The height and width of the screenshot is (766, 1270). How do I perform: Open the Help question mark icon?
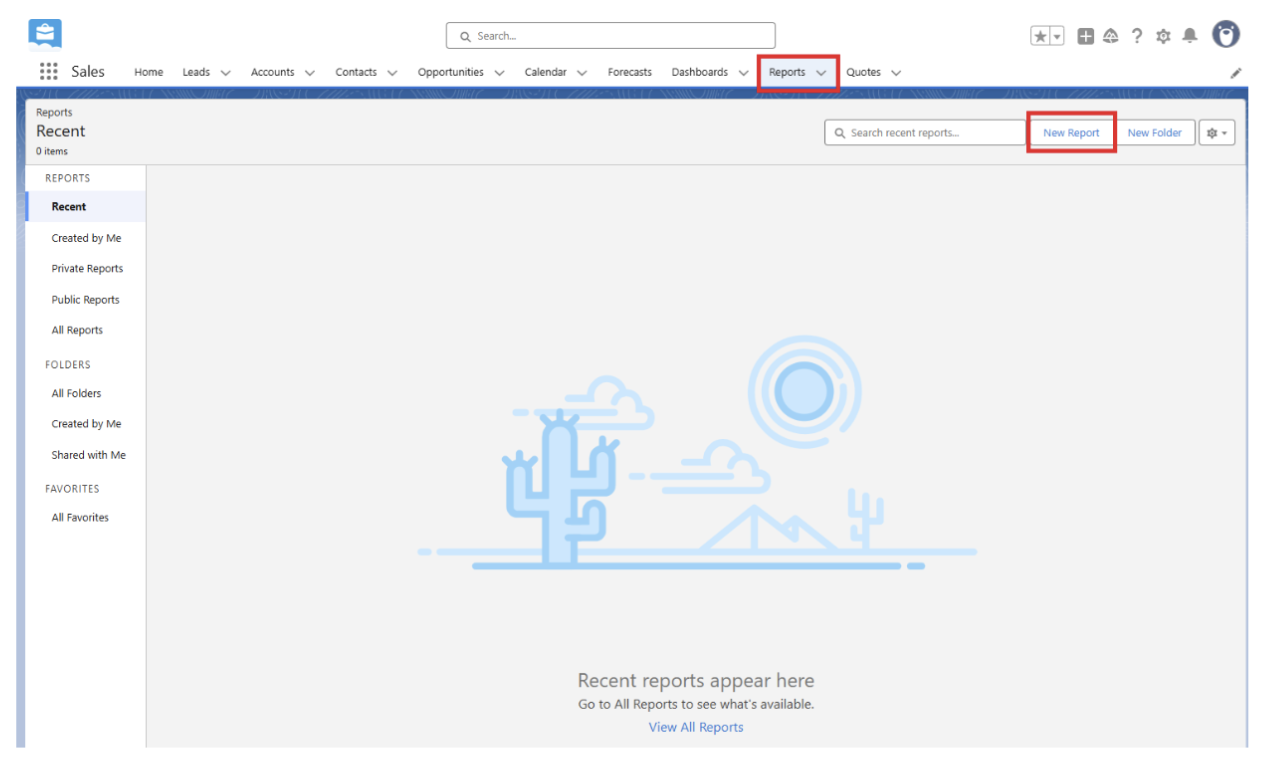point(1137,36)
